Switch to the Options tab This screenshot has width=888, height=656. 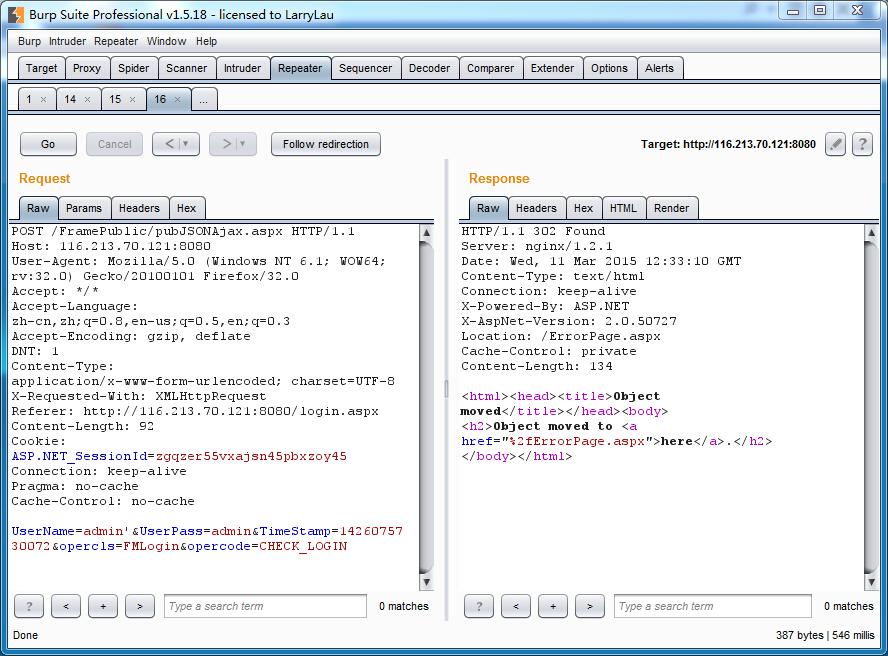(x=609, y=68)
